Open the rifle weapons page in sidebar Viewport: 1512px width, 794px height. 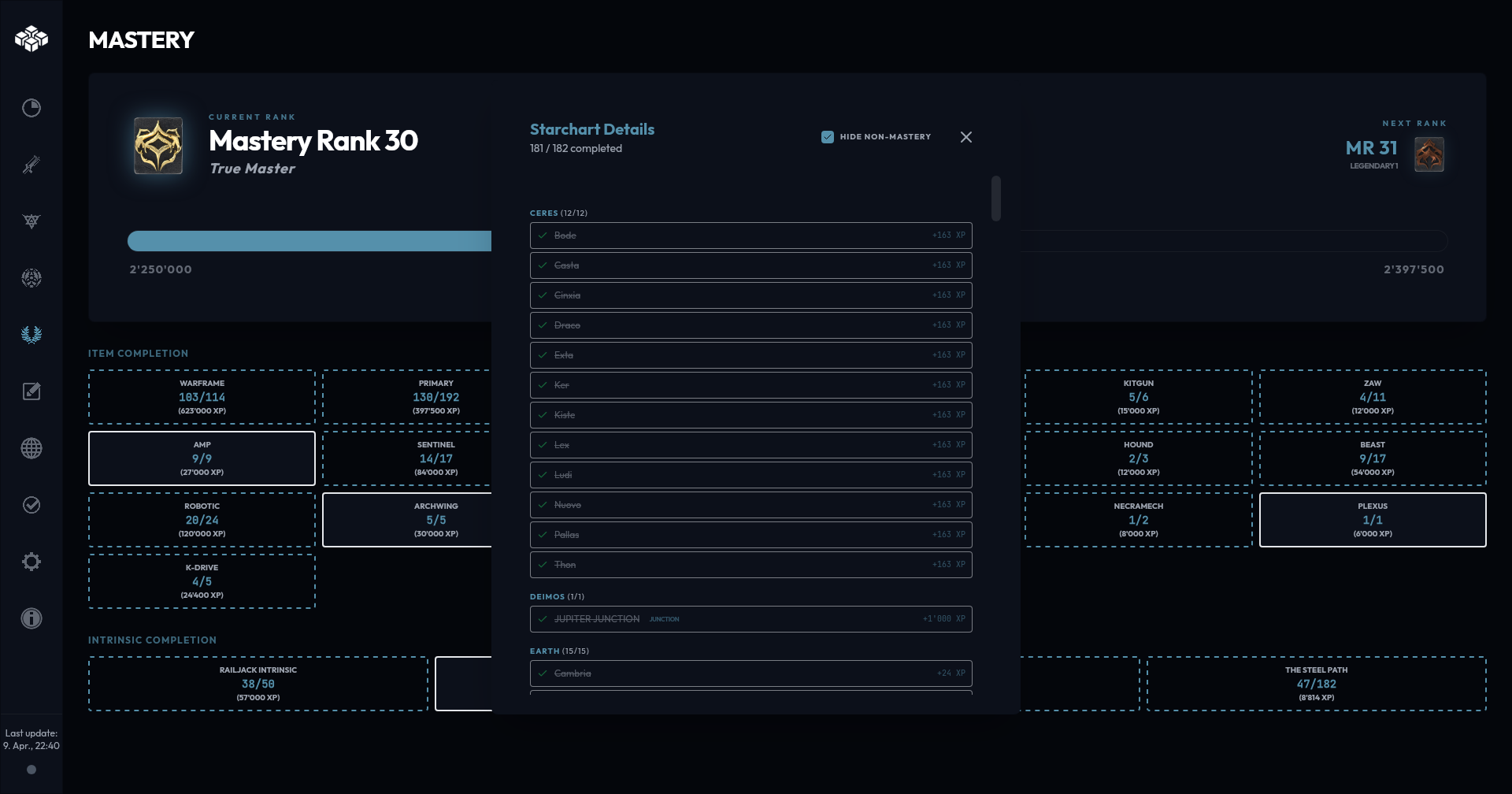31,165
